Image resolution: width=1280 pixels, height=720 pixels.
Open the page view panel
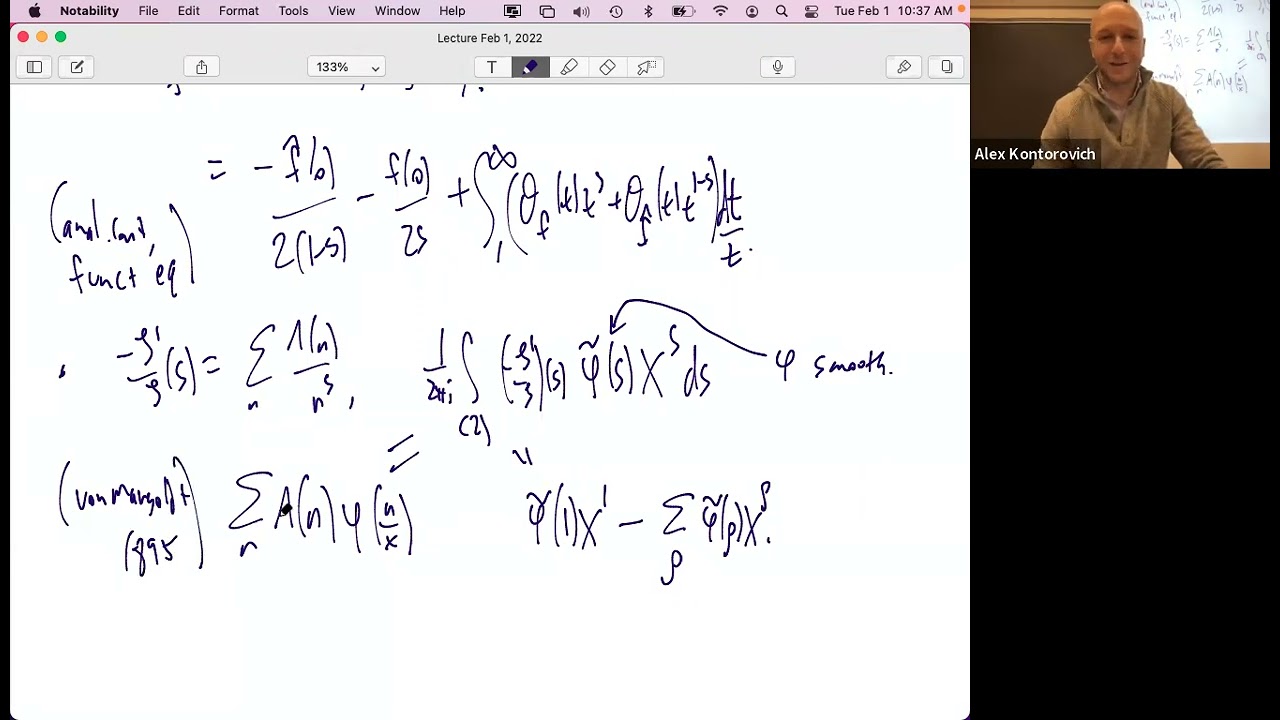pyautogui.click(x=946, y=67)
